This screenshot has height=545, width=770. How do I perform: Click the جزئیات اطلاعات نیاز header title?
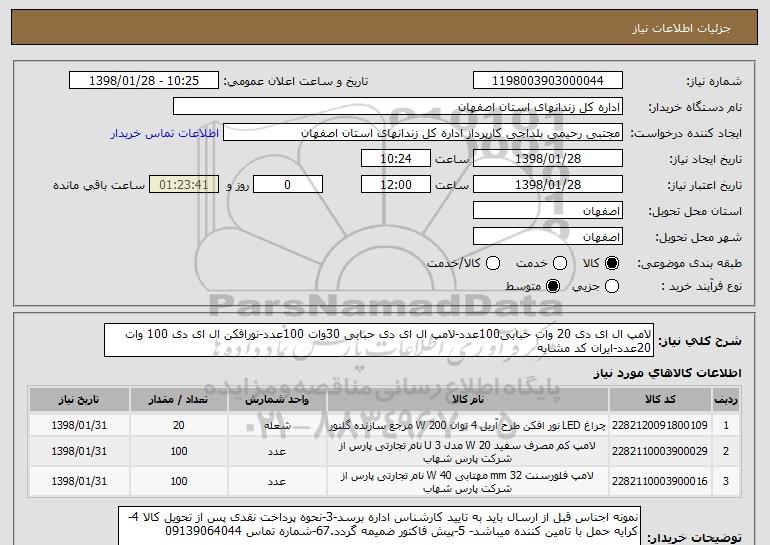(681, 28)
